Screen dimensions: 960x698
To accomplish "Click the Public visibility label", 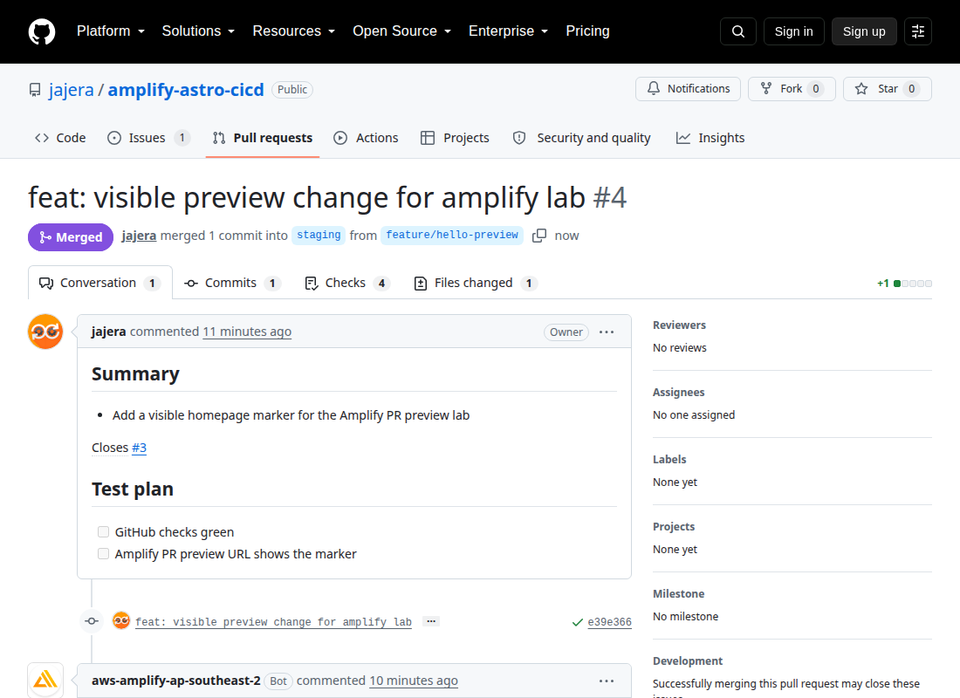I will [x=292, y=89].
